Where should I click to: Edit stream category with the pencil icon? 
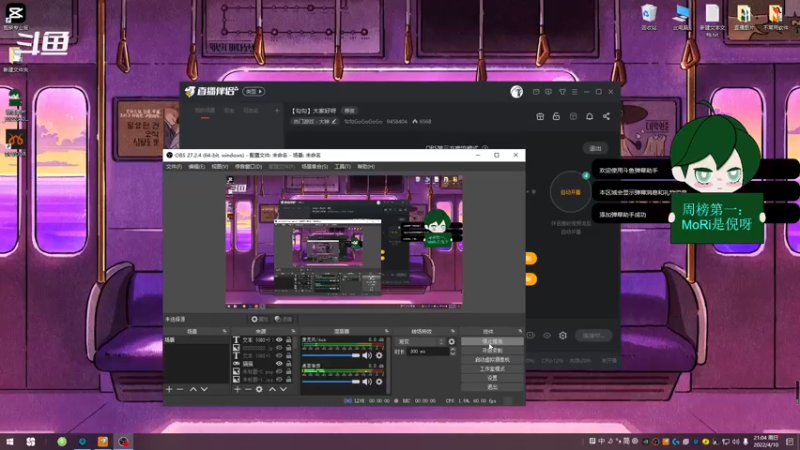(334, 121)
